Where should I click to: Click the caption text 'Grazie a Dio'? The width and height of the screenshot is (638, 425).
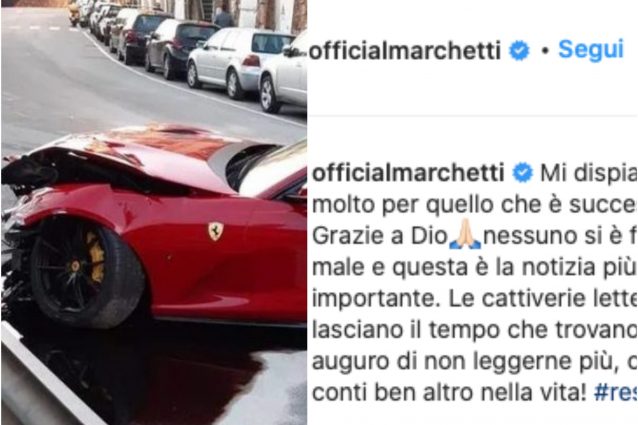coord(380,237)
